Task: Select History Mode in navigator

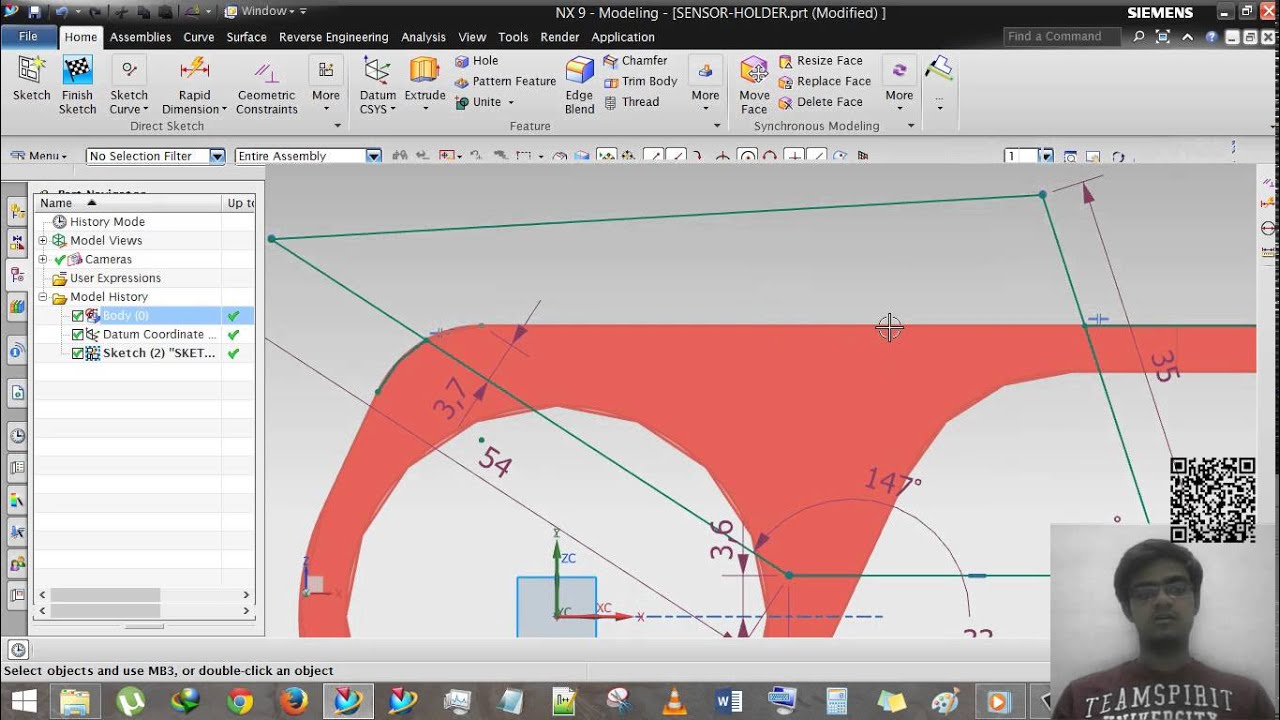Action: click(107, 222)
